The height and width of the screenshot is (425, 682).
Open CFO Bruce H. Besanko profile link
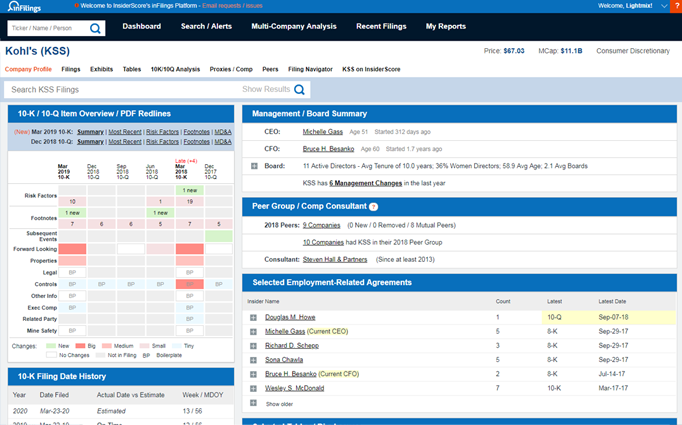coord(328,149)
